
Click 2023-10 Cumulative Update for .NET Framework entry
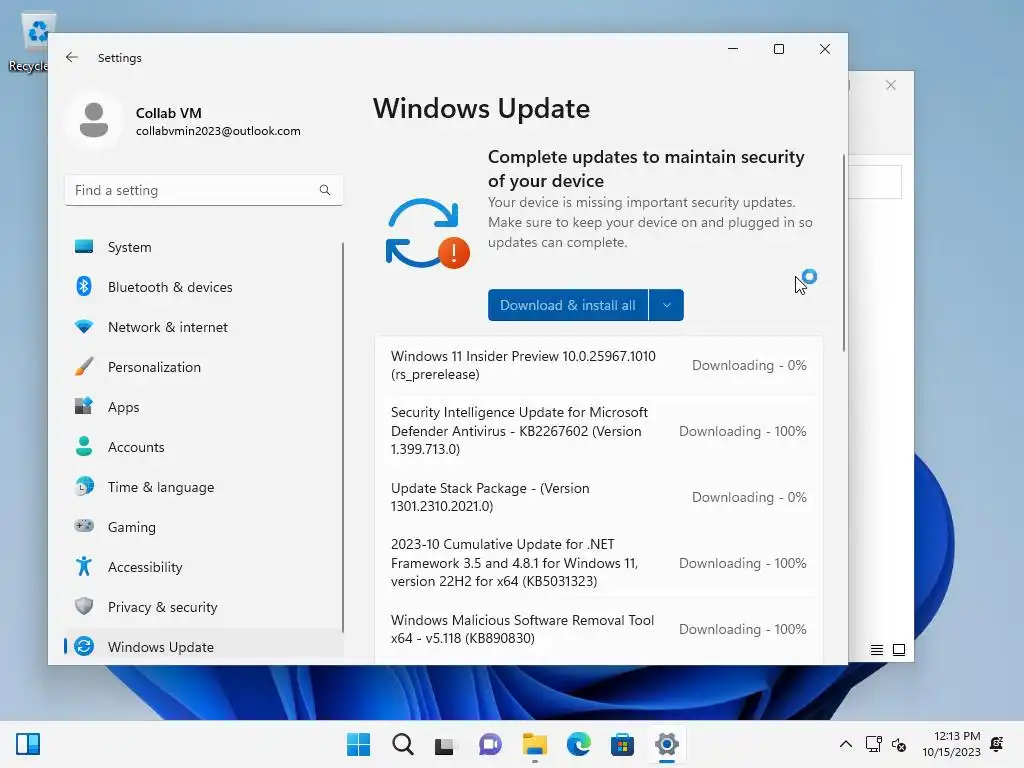click(x=599, y=563)
